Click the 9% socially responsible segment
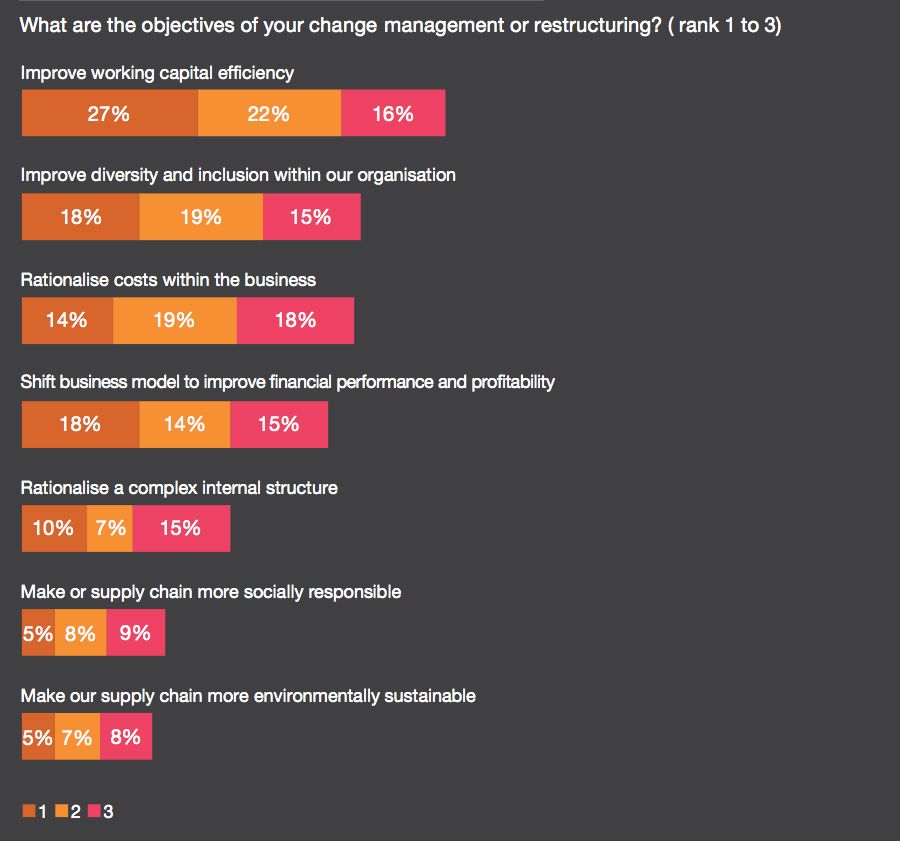This screenshot has width=900, height=841. coord(135,633)
